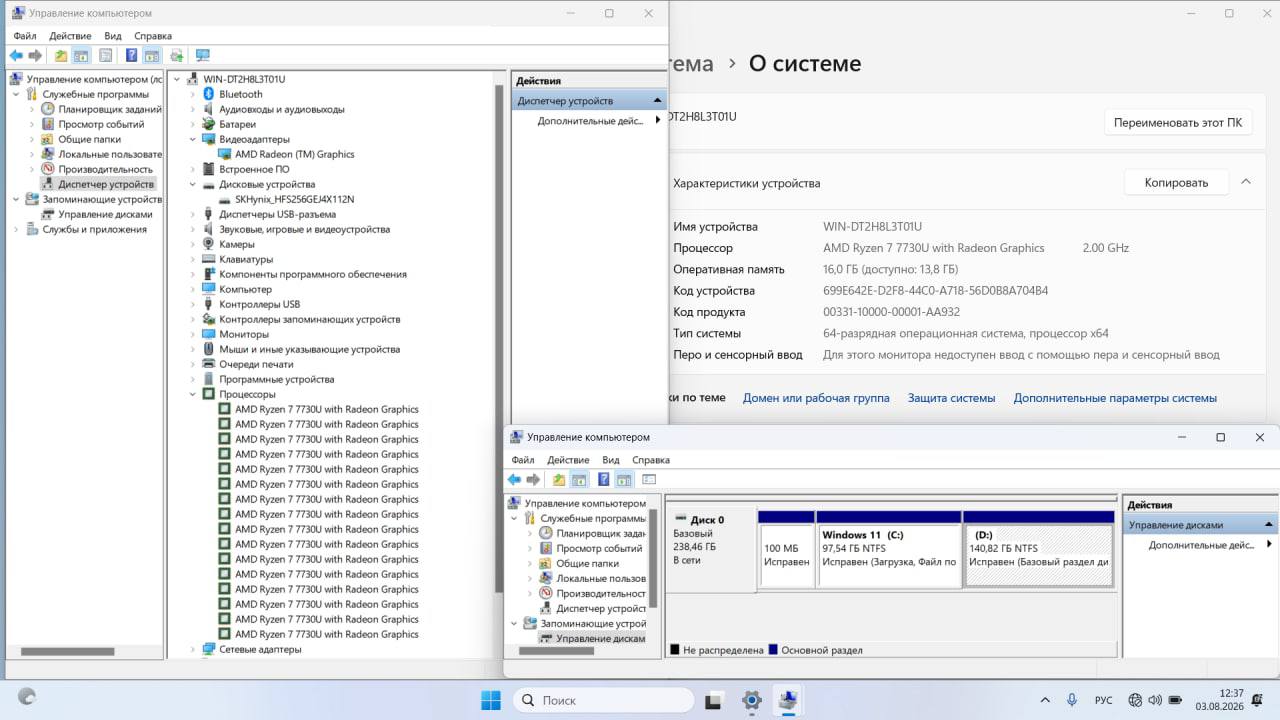This screenshot has height=720, width=1280.
Task: Open the Действие menu in Device Manager window
Action: pos(70,36)
